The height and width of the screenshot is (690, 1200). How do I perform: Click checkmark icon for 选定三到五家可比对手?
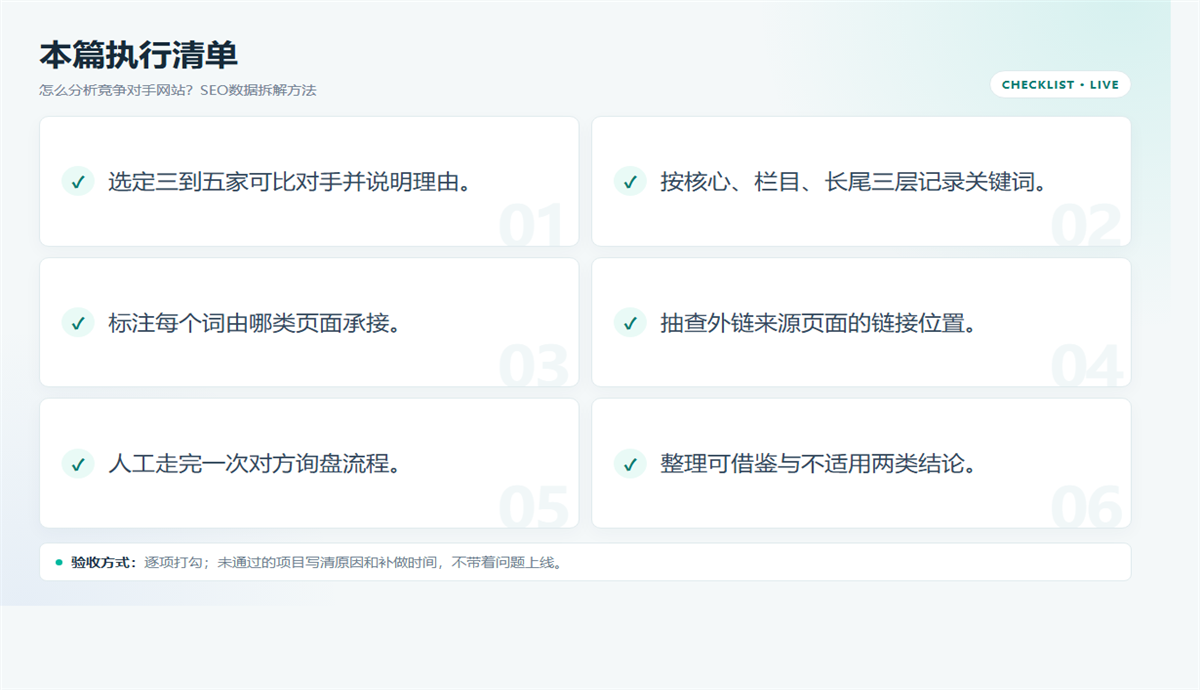[78, 181]
